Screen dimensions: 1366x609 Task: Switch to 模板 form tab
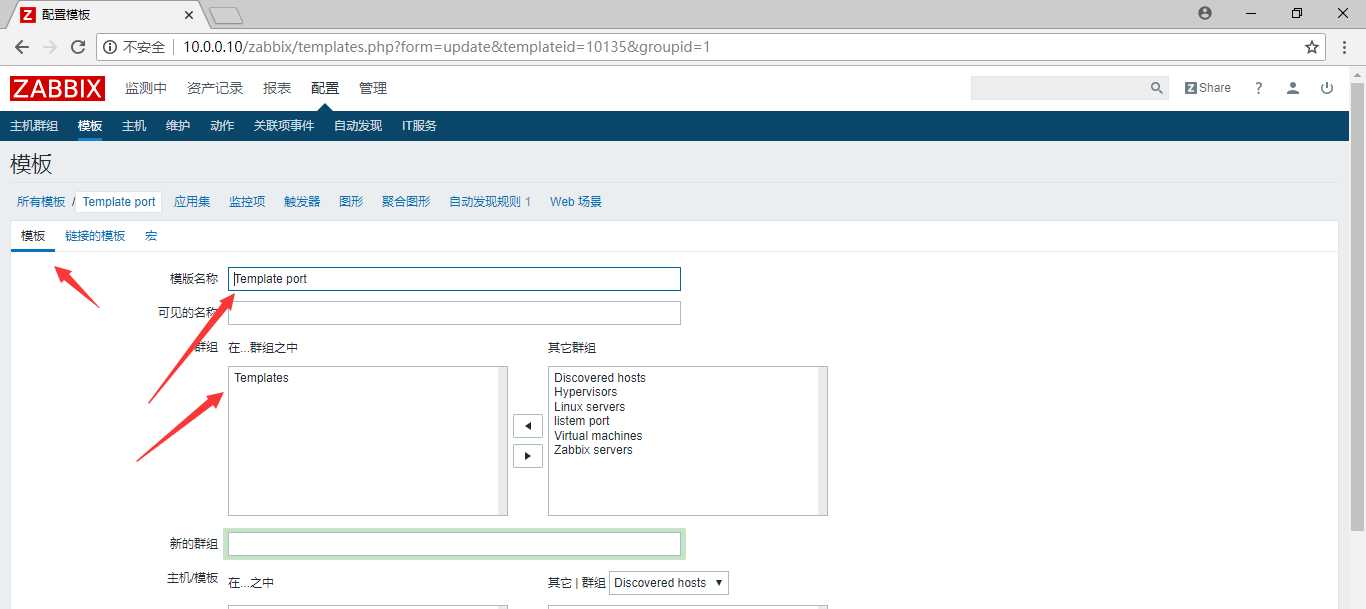coord(33,236)
